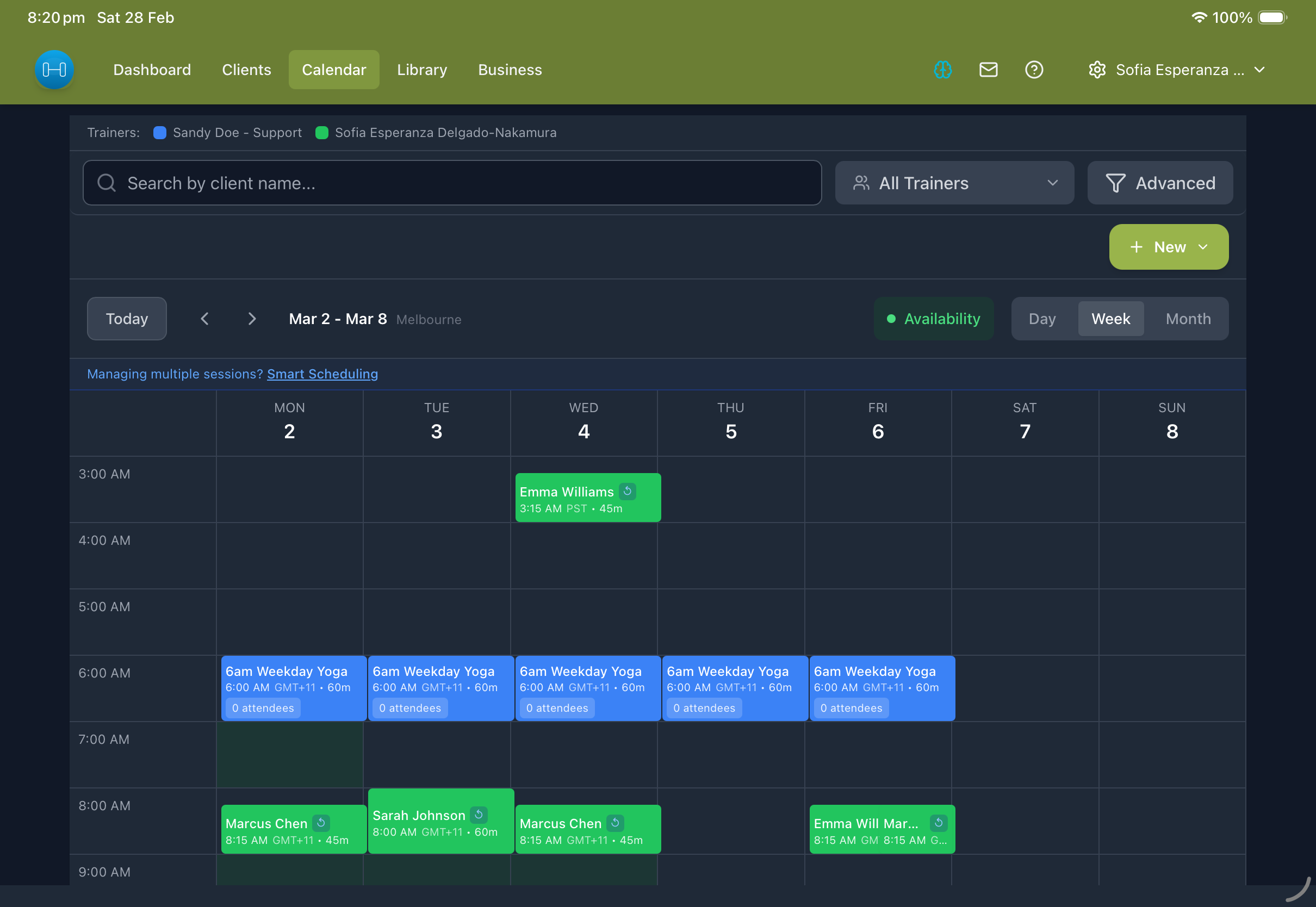Screen dimensions: 1316x907
Task: Open the Smart Scheduling link
Action: (322, 374)
